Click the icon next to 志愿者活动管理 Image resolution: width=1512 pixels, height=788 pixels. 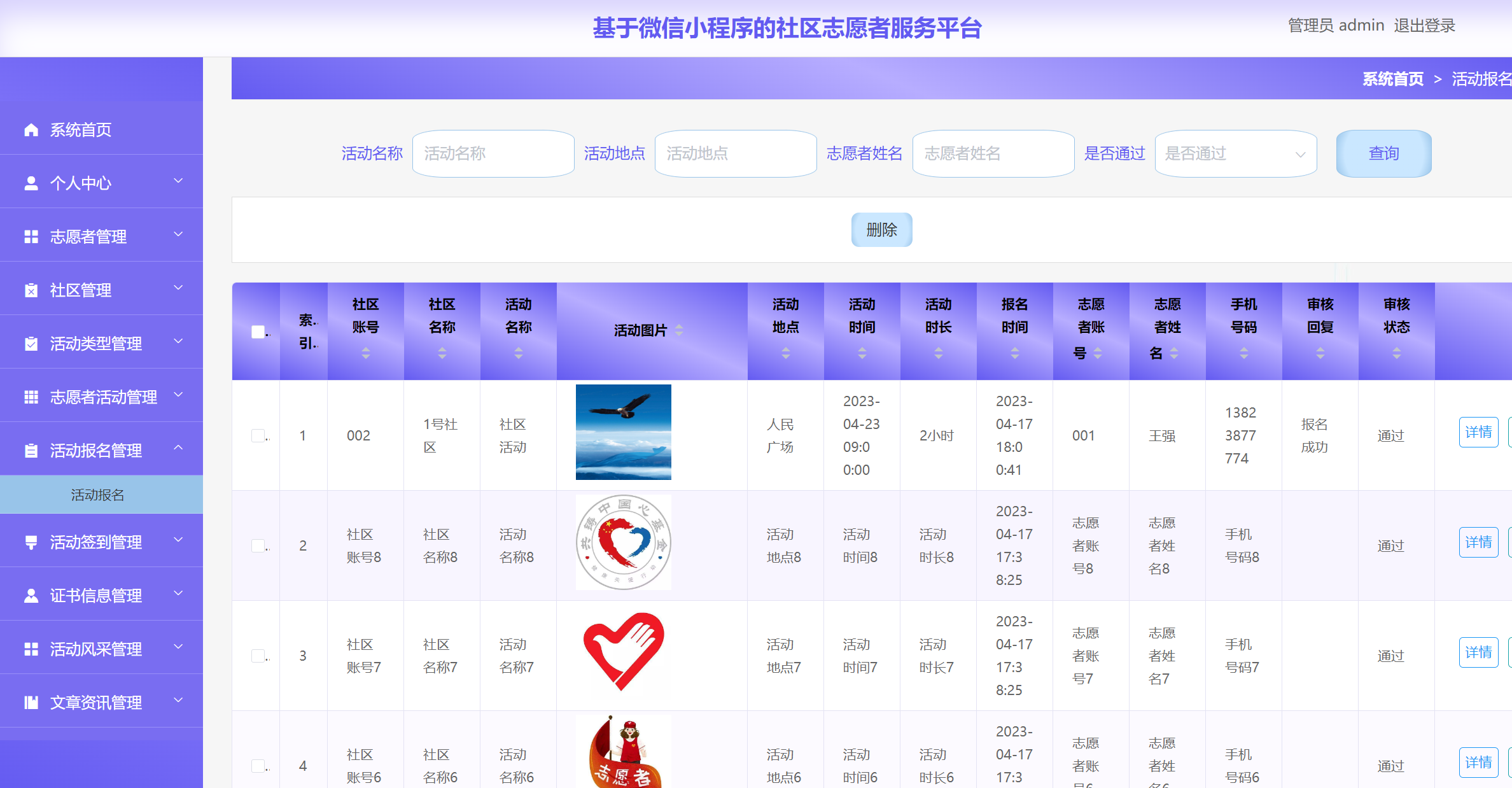click(30, 397)
